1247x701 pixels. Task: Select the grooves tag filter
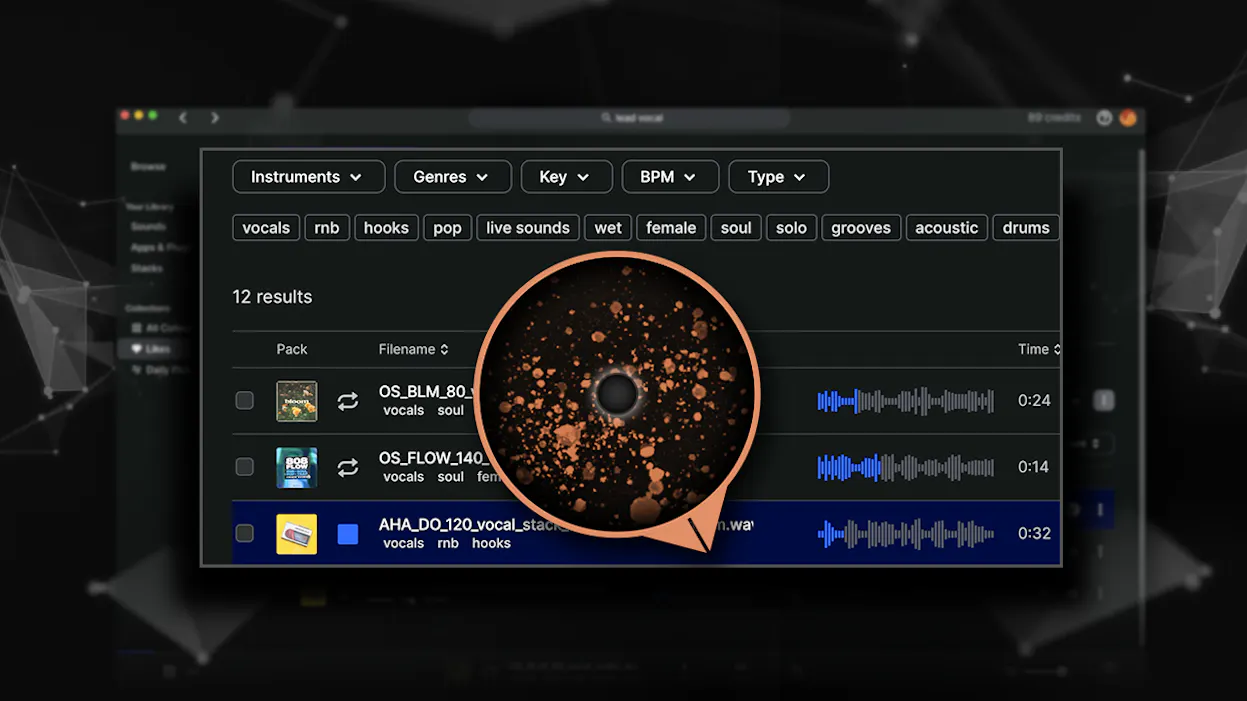click(x=861, y=228)
